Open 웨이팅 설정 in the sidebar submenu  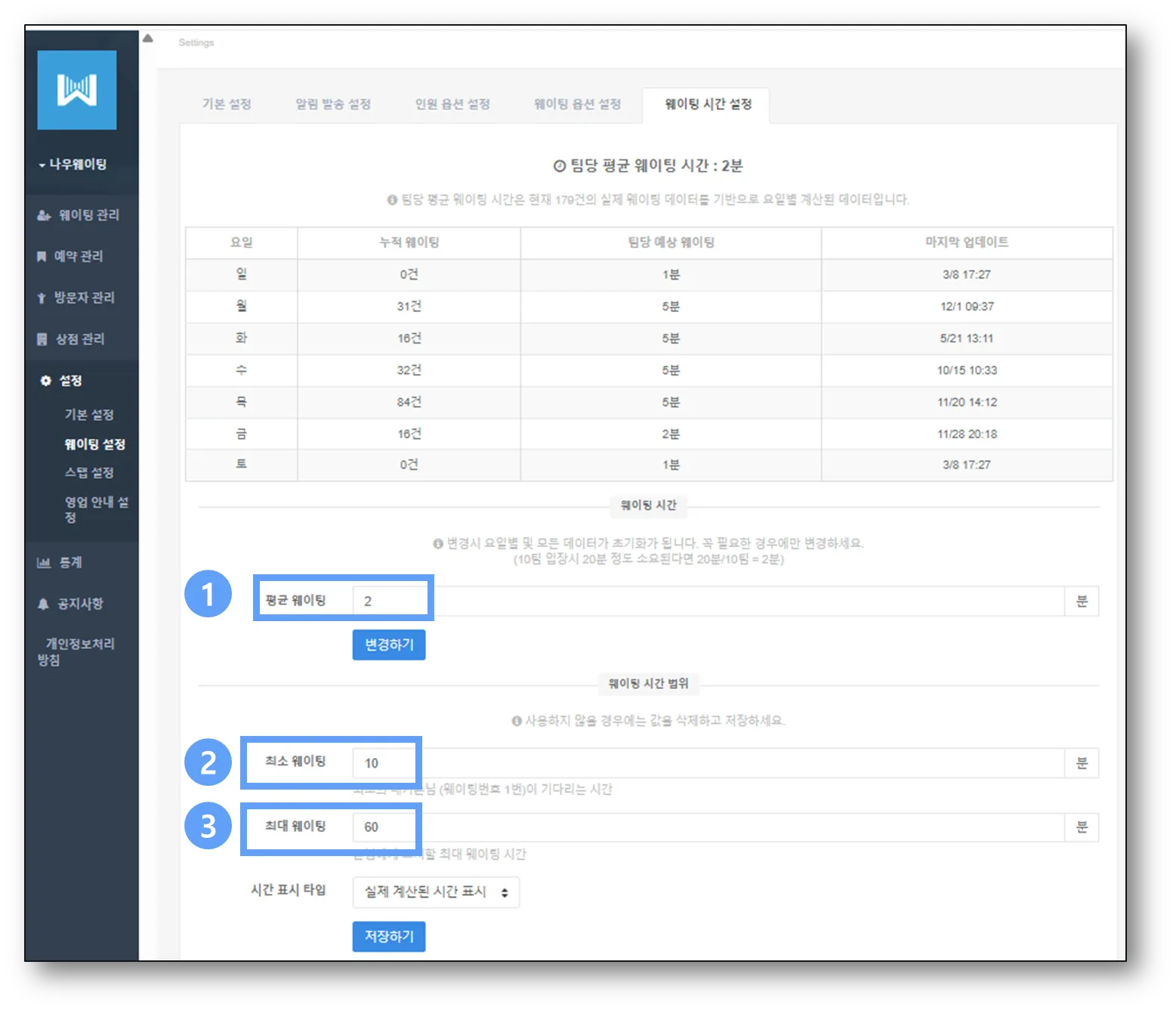pos(95,444)
